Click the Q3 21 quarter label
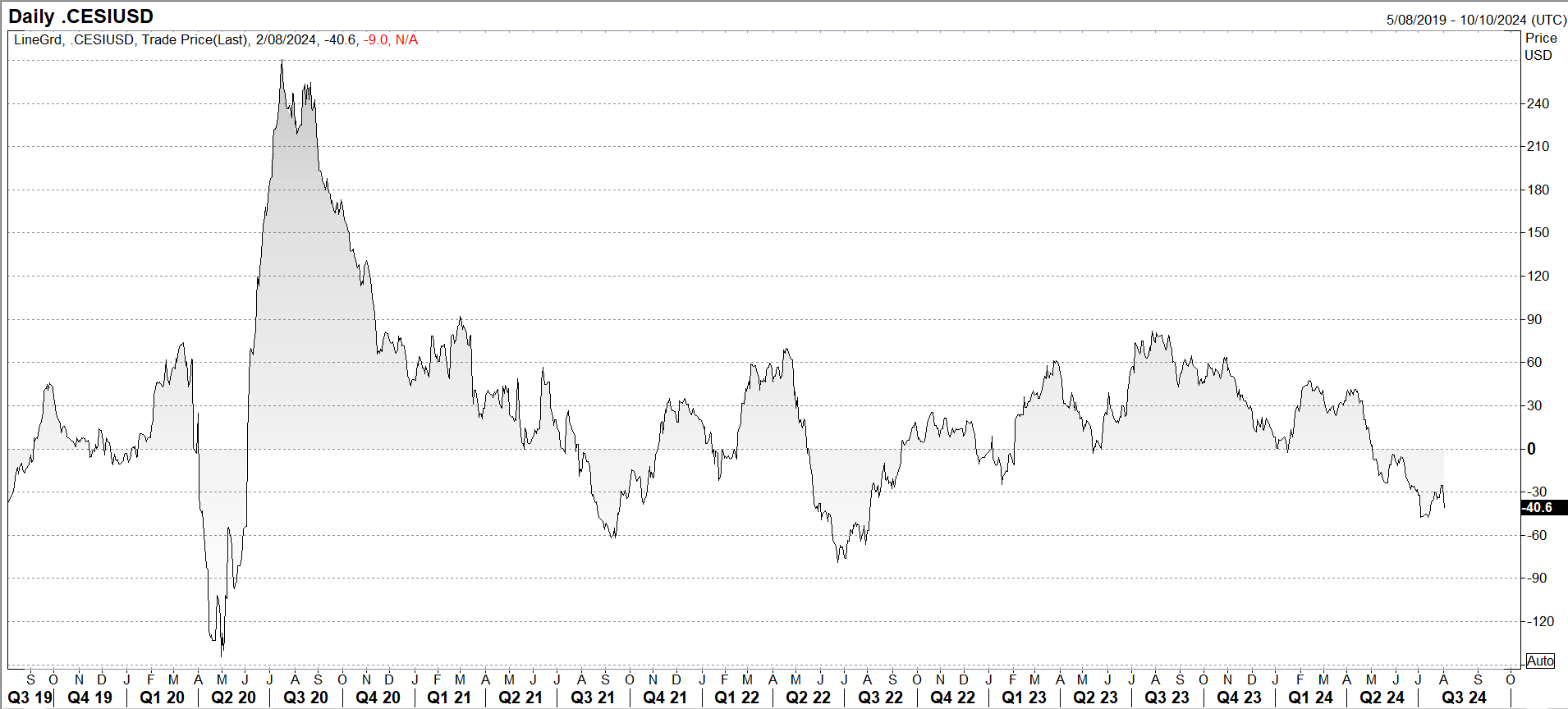The image size is (1568, 709). point(593,698)
